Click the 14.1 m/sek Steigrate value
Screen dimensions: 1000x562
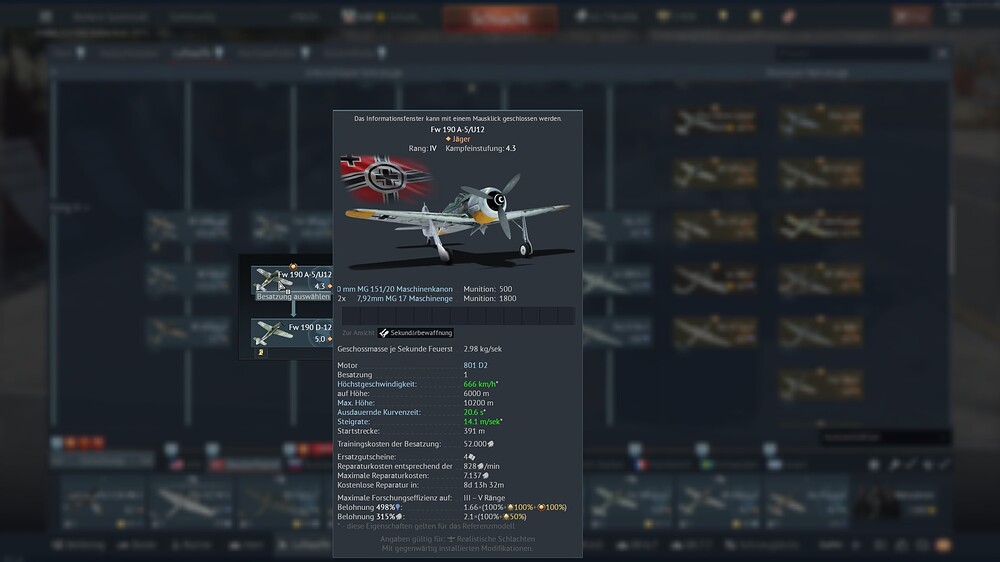[x=483, y=422]
